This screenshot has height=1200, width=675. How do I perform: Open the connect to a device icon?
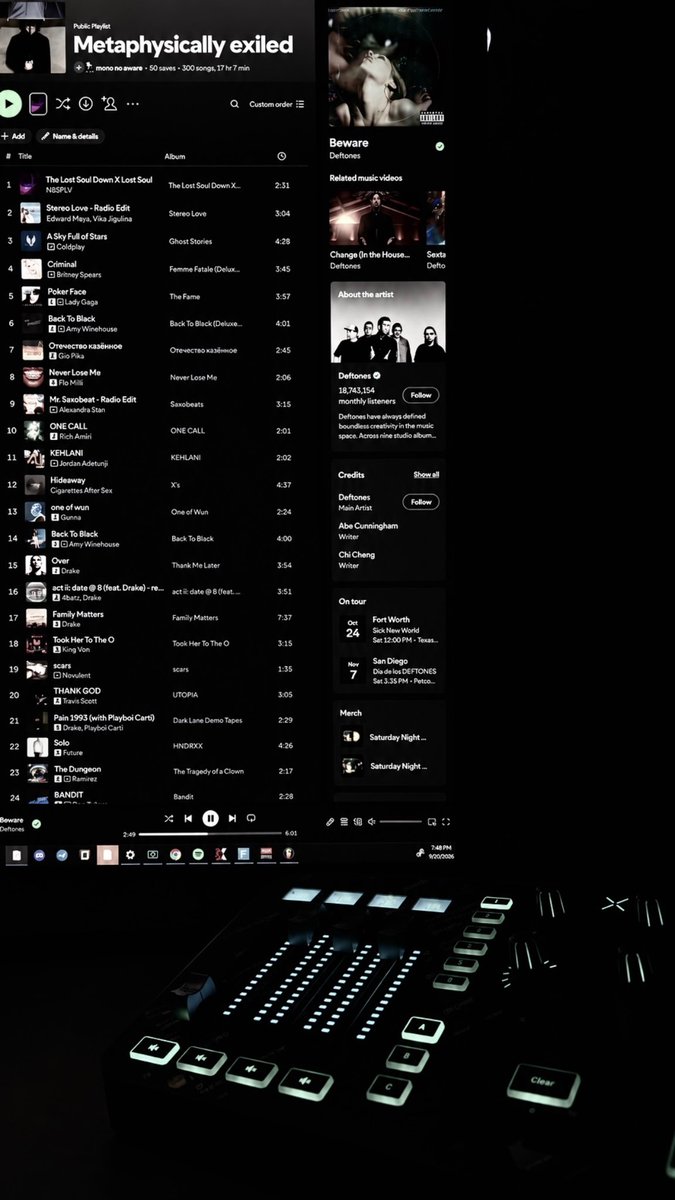tap(357, 822)
